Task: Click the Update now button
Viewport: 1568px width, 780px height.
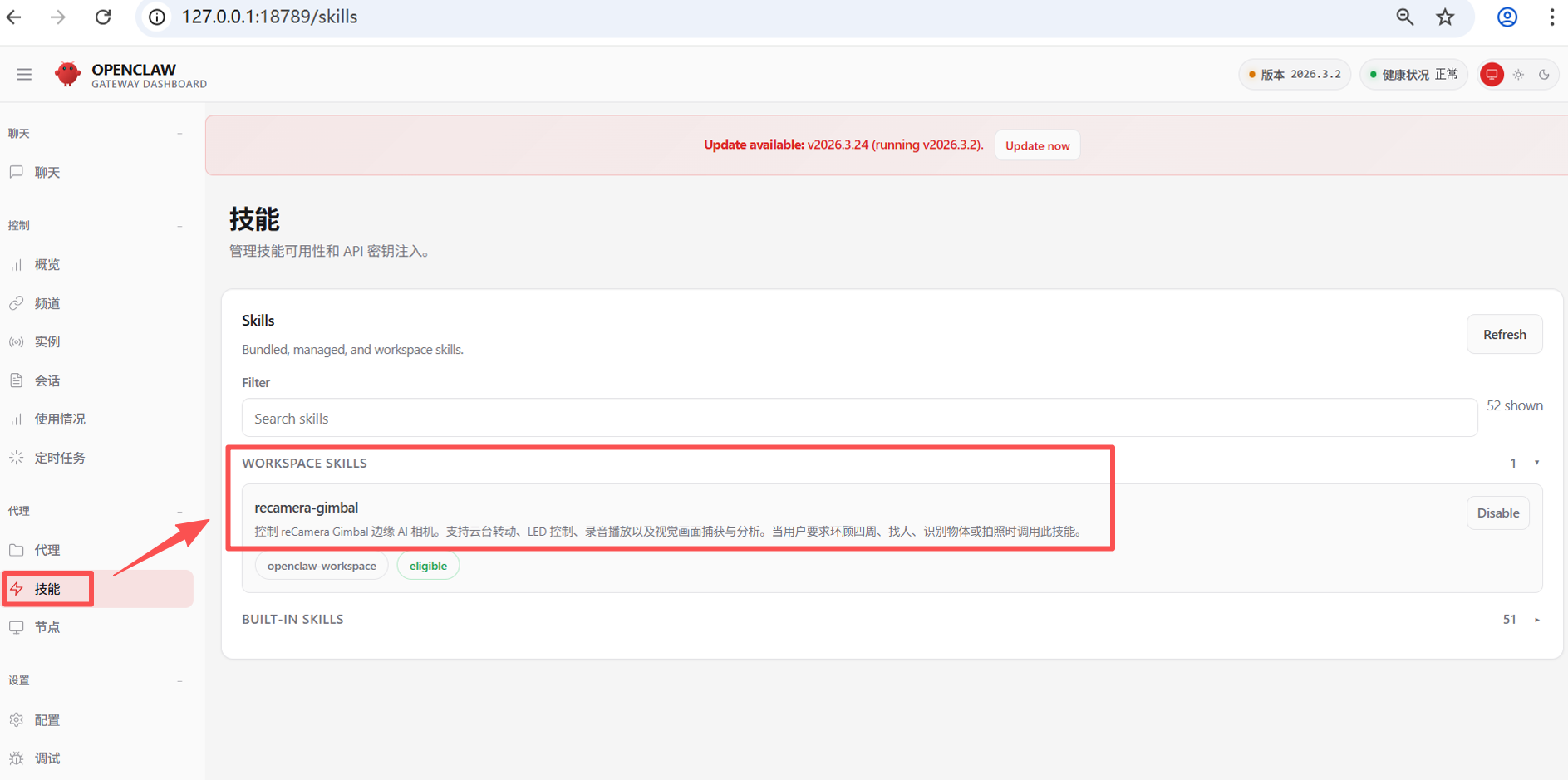Action: 1037,145
